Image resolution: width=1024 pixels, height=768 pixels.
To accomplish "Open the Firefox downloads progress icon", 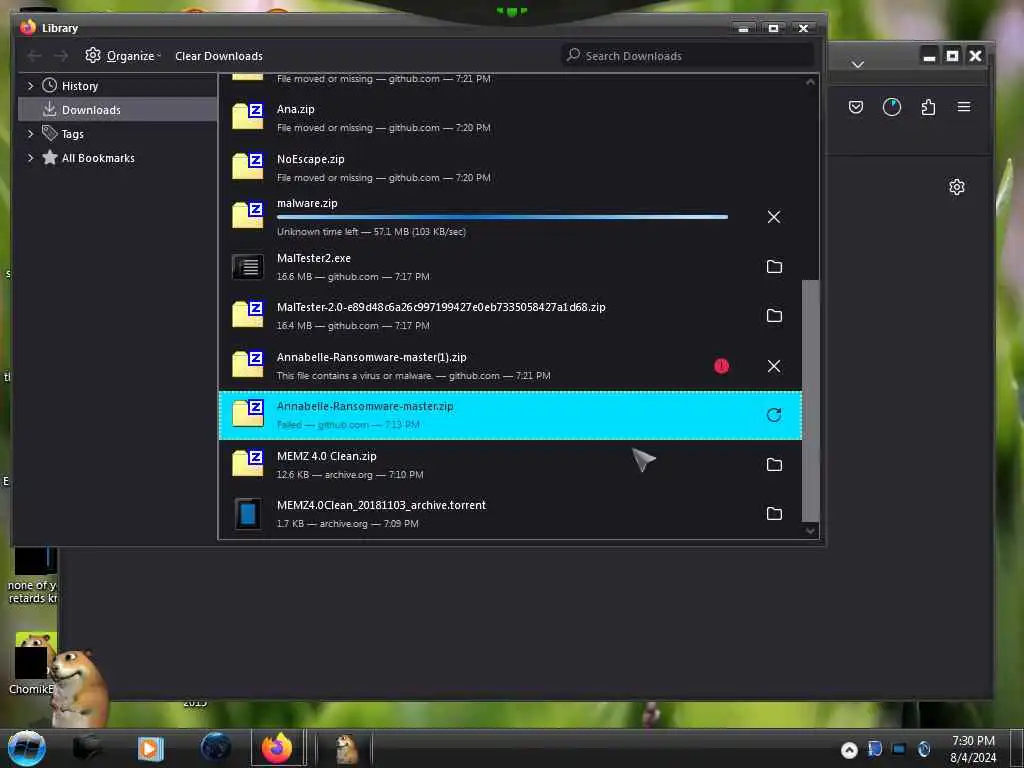I will point(891,107).
